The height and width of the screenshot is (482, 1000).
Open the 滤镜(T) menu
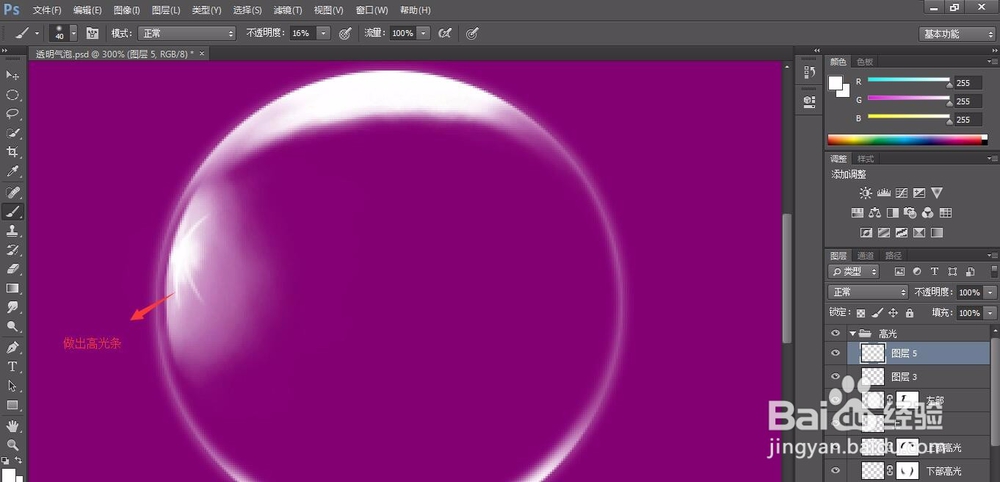click(x=287, y=10)
